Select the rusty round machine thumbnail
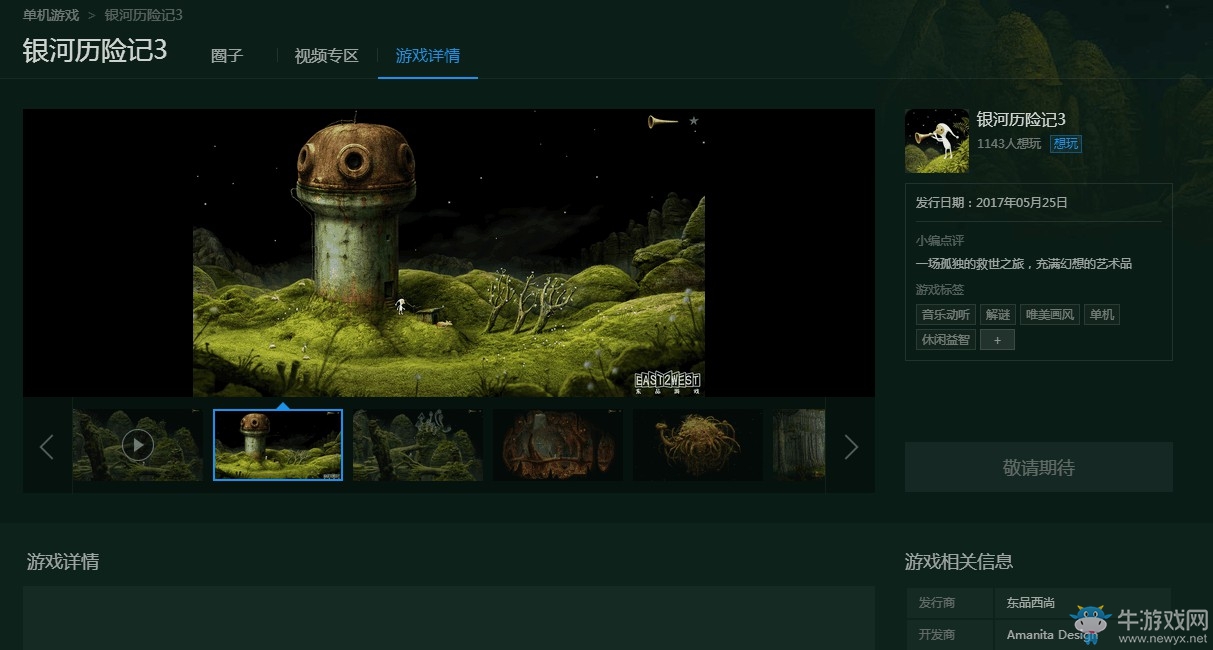The image size is (1213, 650). 558,445
